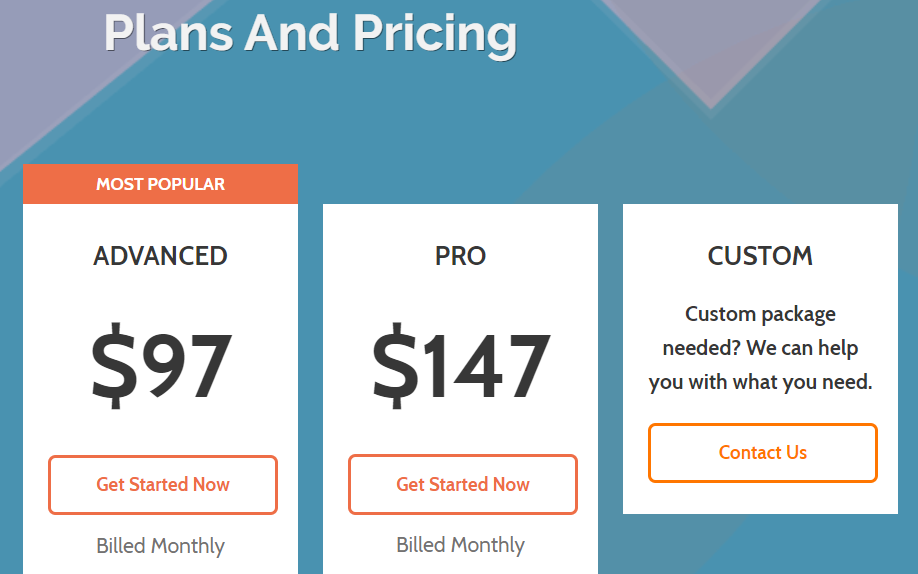Click the custom package description text
The height and width of the screenshot is (574, 918).
761,348
